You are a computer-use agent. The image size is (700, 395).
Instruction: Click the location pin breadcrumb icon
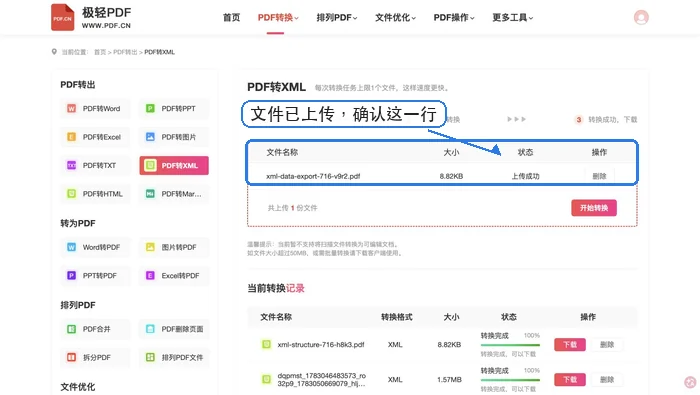click(54, 52)
